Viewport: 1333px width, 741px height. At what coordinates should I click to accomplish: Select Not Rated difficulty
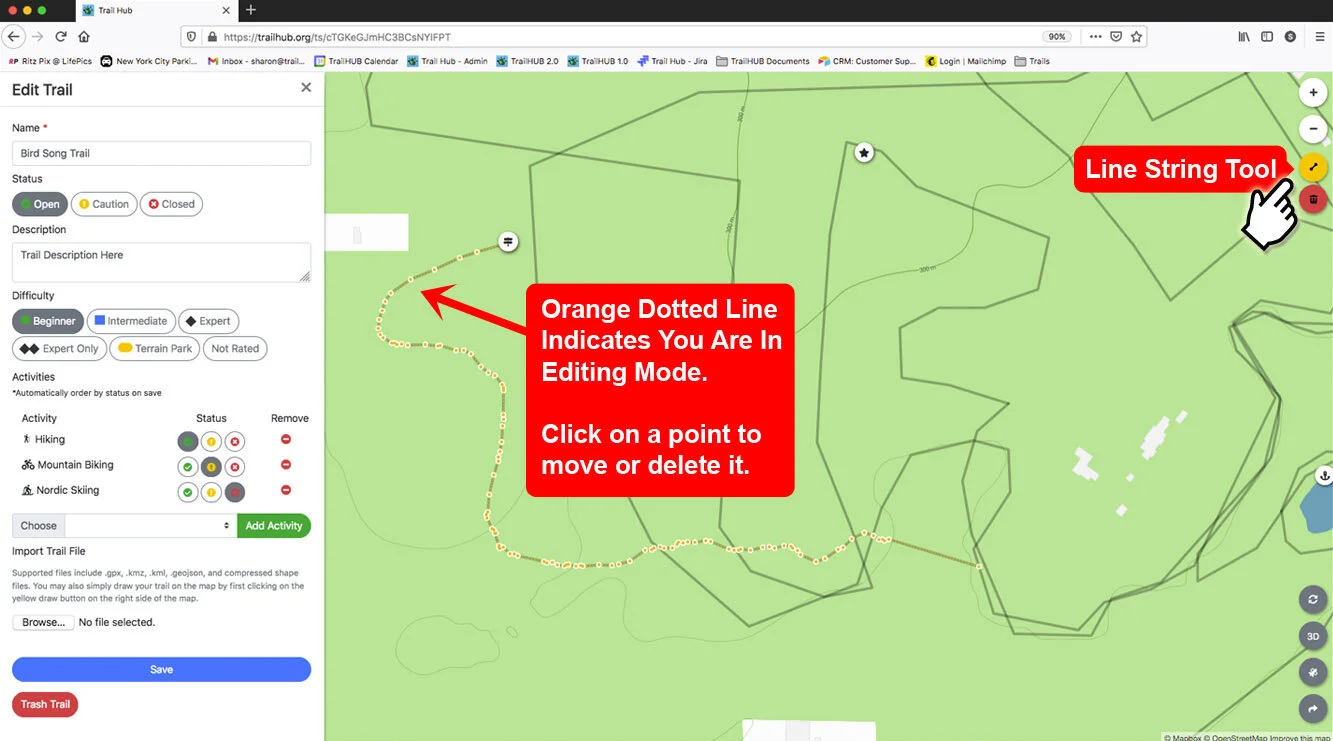(235, 349)
